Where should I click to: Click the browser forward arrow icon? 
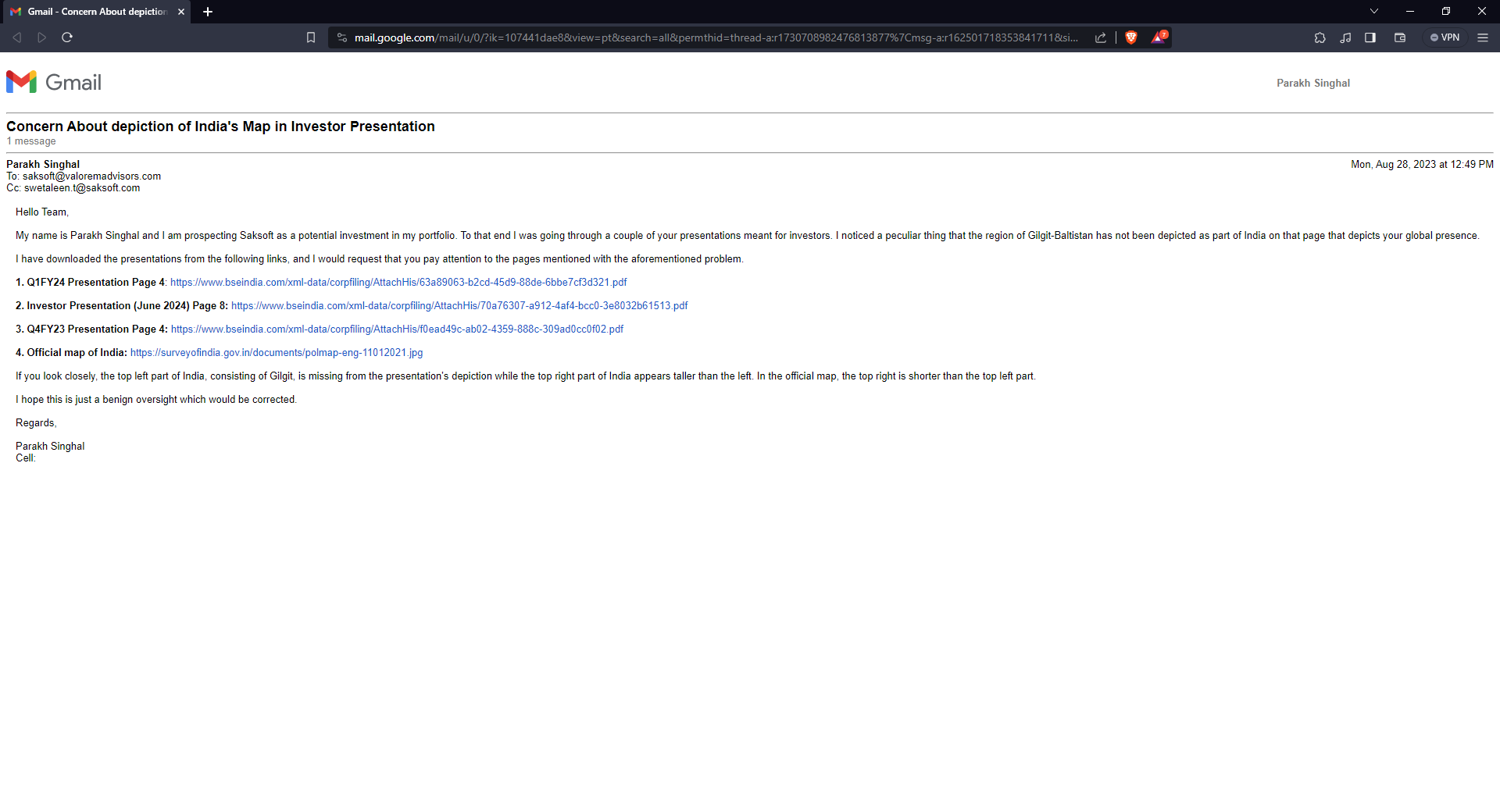pos(42,37)
